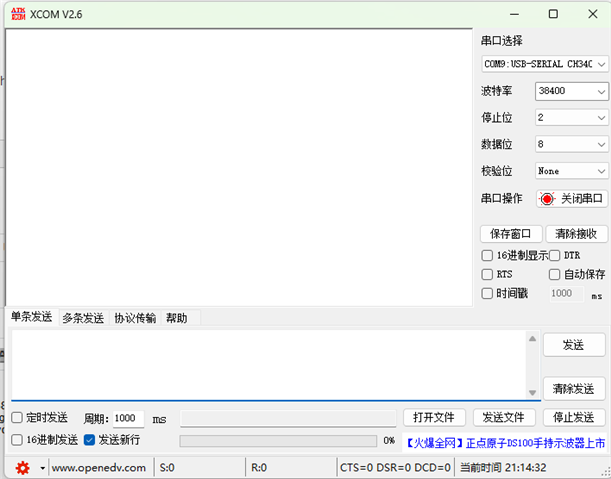Click 关闭串口 to close the serial port
Viewport: 611px width, 479px height.
click(572, 199)
